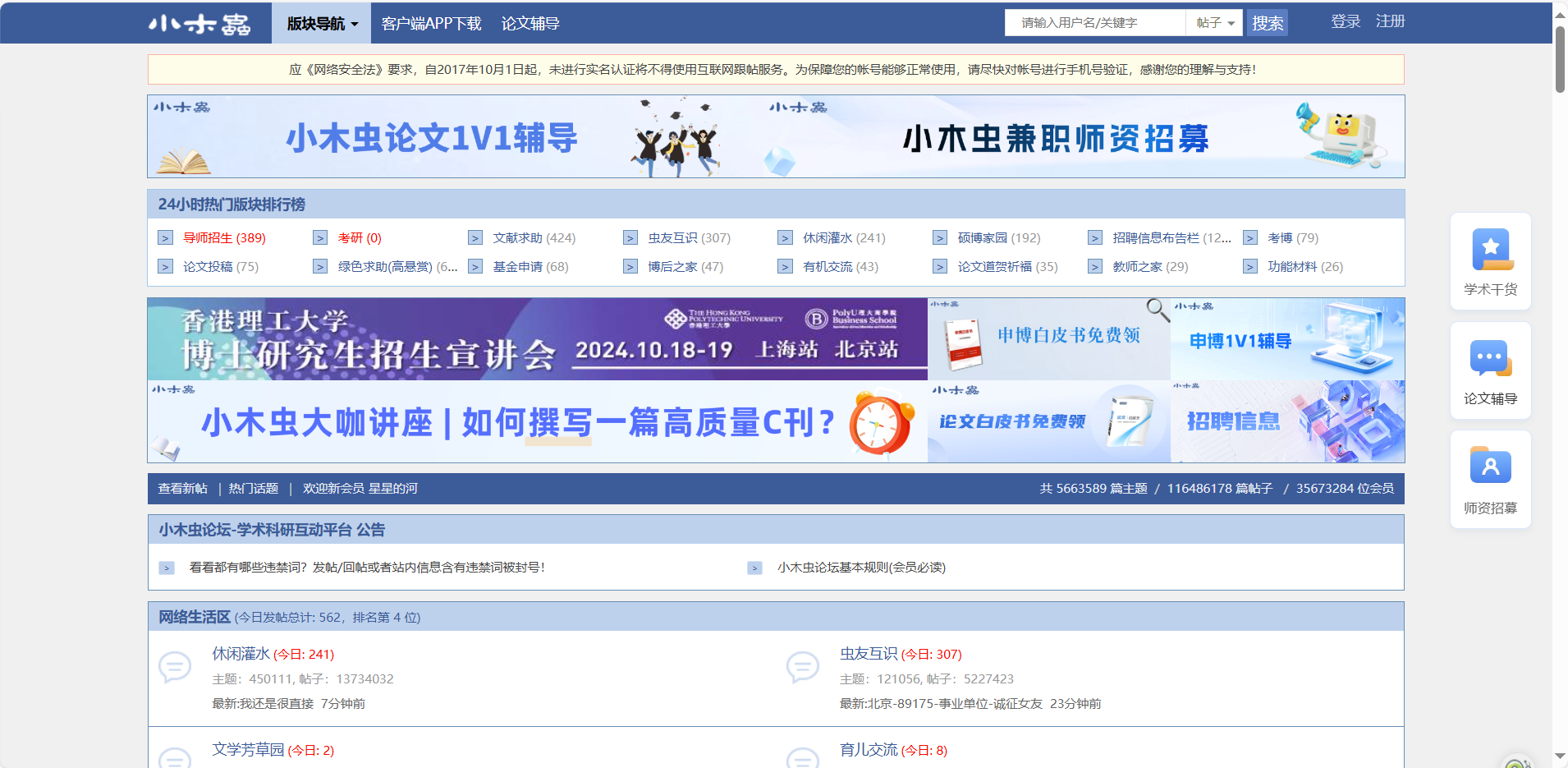Click arrow icon beside 违禁词 announcement
This screenshot has height=768, width=1568.
(x=167, y=568)
